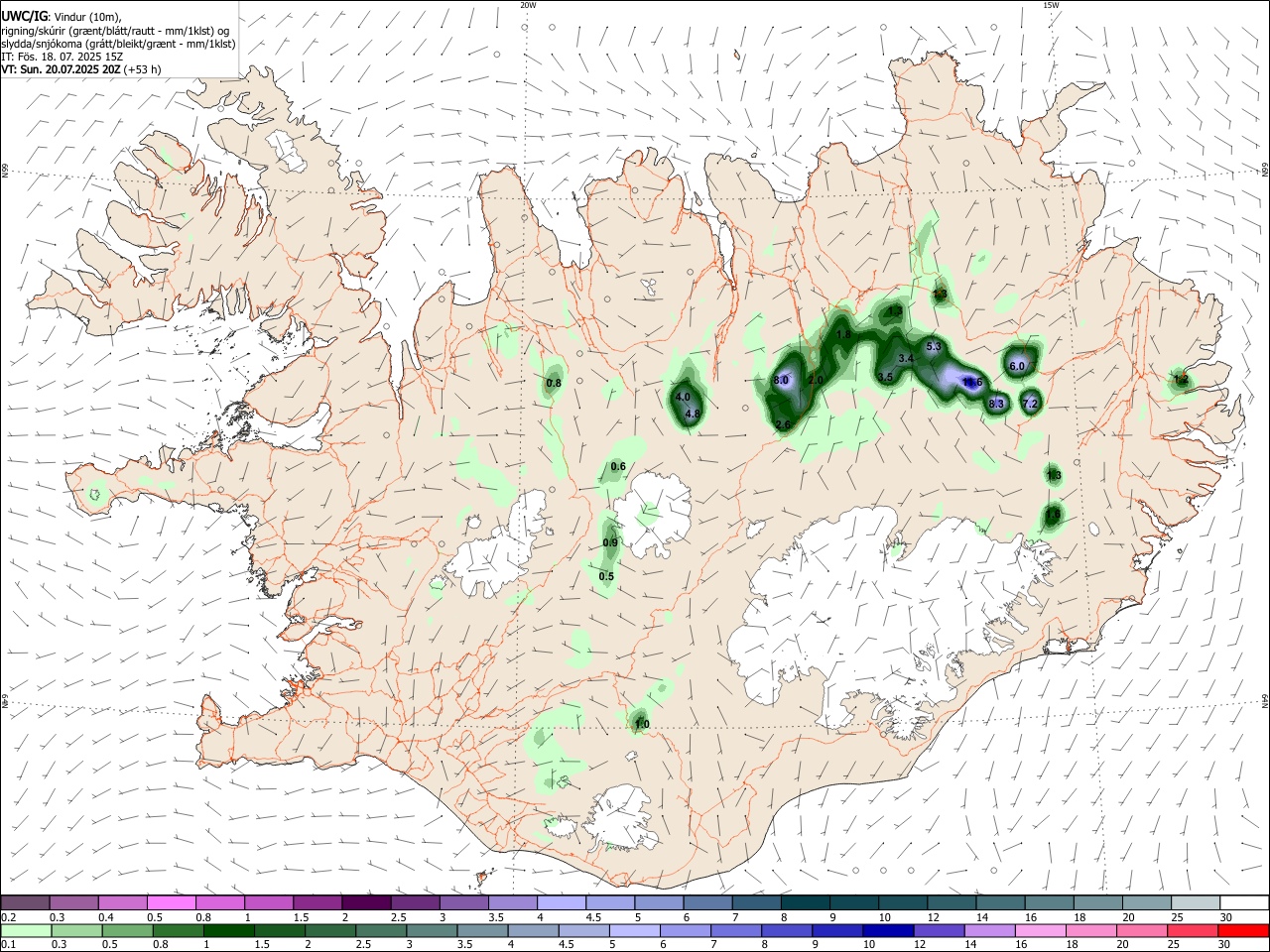This screenshot has height=952, width=1270.
Task: Click the 20W longitude label
Action: (528, 5)
